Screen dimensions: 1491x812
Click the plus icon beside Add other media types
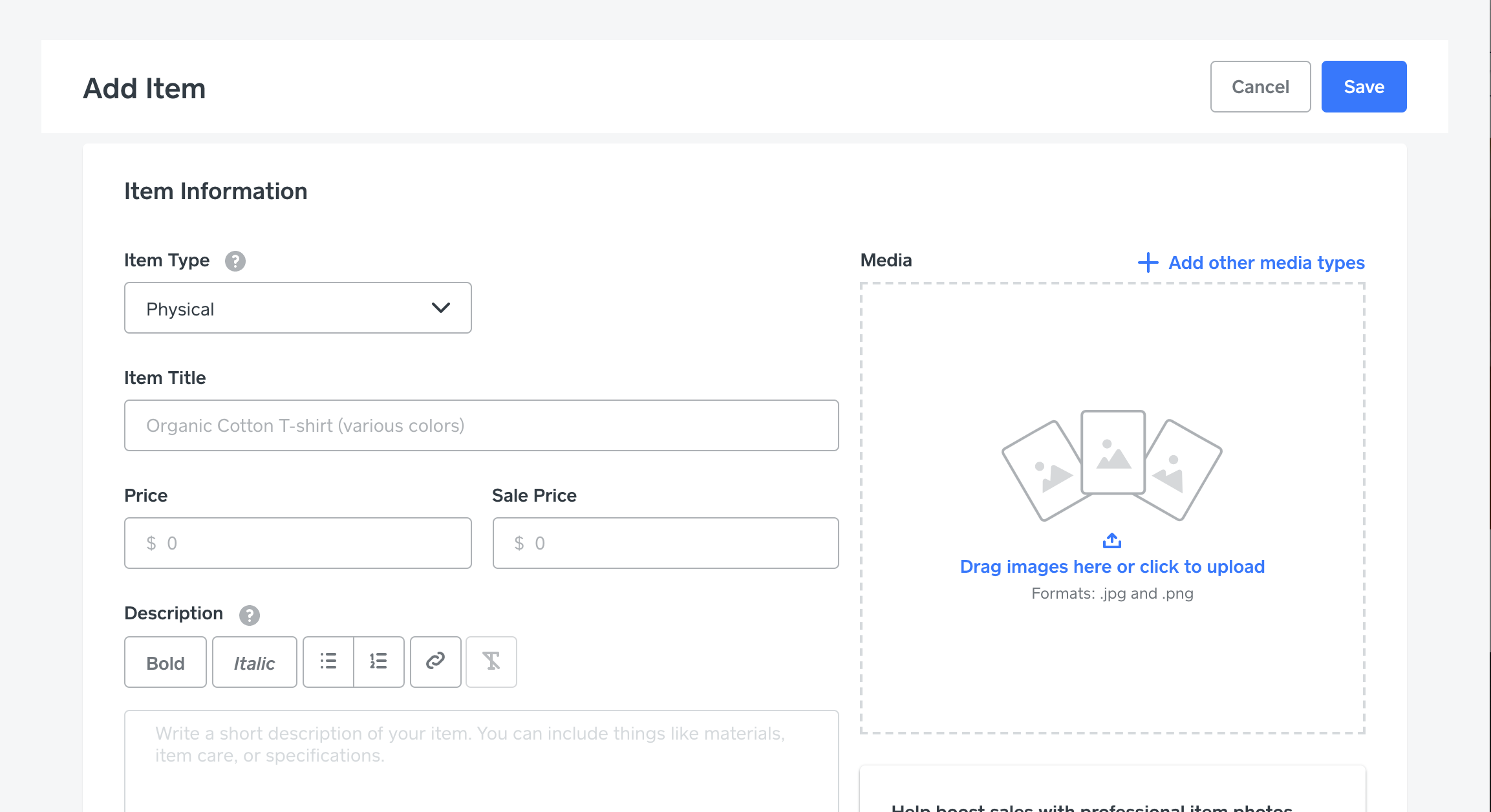tap(1147, 263)
